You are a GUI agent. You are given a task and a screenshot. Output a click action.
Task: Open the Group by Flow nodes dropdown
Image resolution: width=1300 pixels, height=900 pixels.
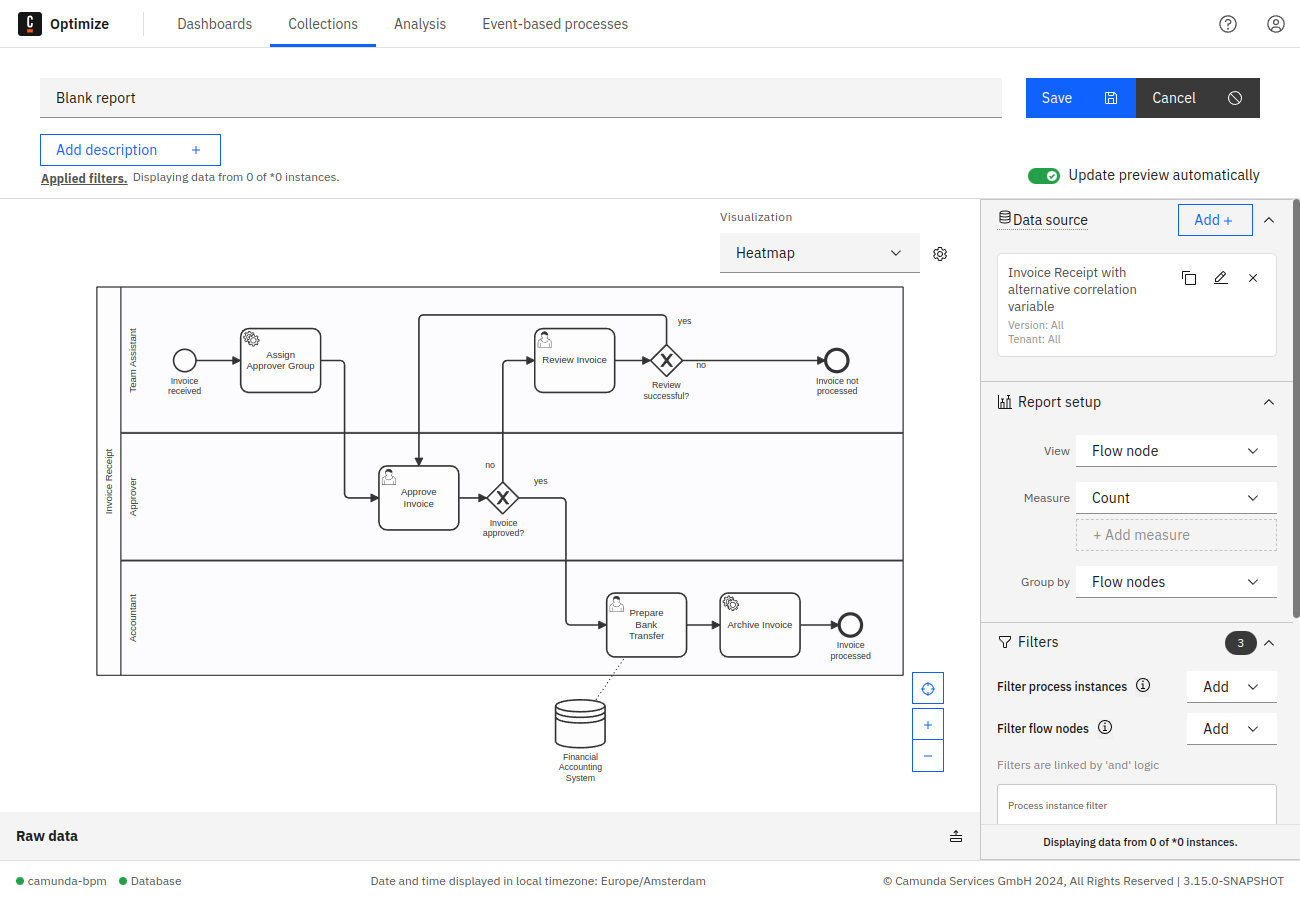click(1176, 581)
